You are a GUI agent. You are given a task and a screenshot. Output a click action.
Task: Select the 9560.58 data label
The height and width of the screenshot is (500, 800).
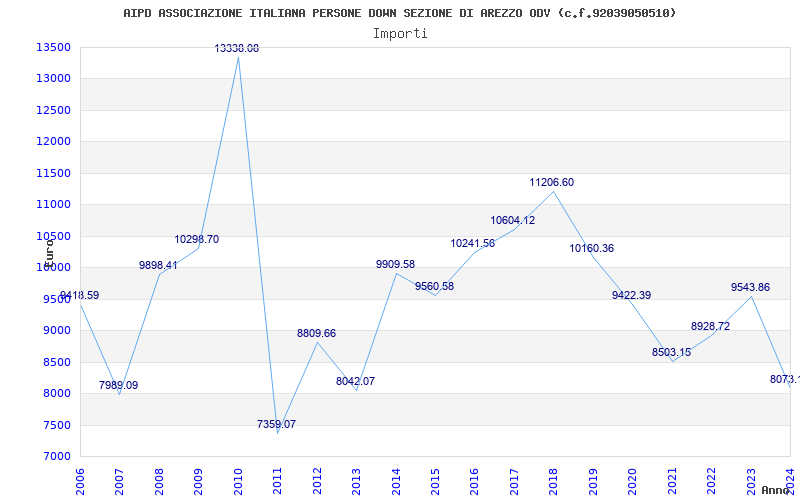click(x=434, y=286)
